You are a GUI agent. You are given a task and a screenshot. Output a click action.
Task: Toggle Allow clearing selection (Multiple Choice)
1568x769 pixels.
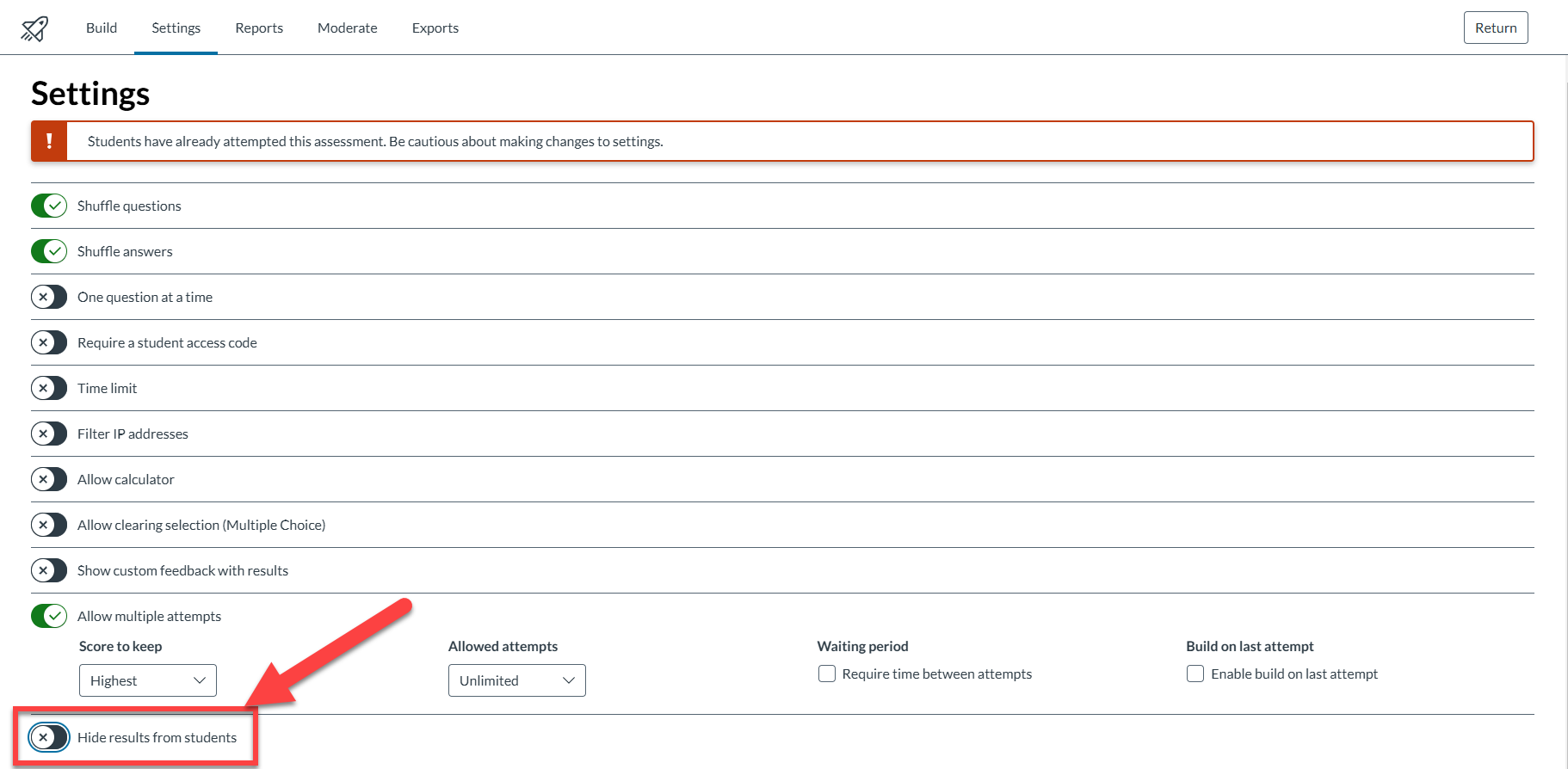[x=49, y=525]
